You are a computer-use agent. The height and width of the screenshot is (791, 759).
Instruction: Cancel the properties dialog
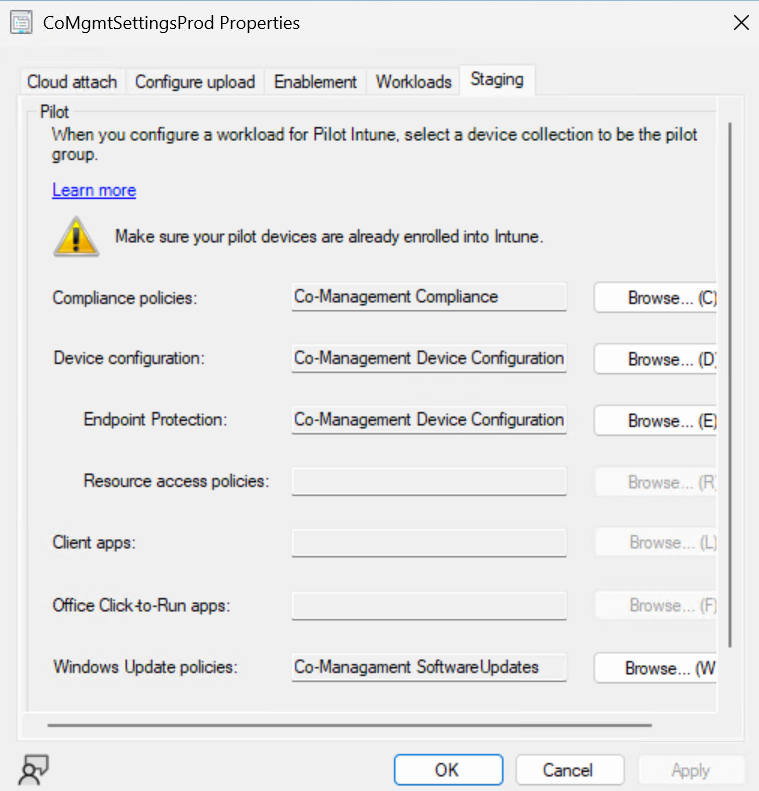[x=568, y=769]
